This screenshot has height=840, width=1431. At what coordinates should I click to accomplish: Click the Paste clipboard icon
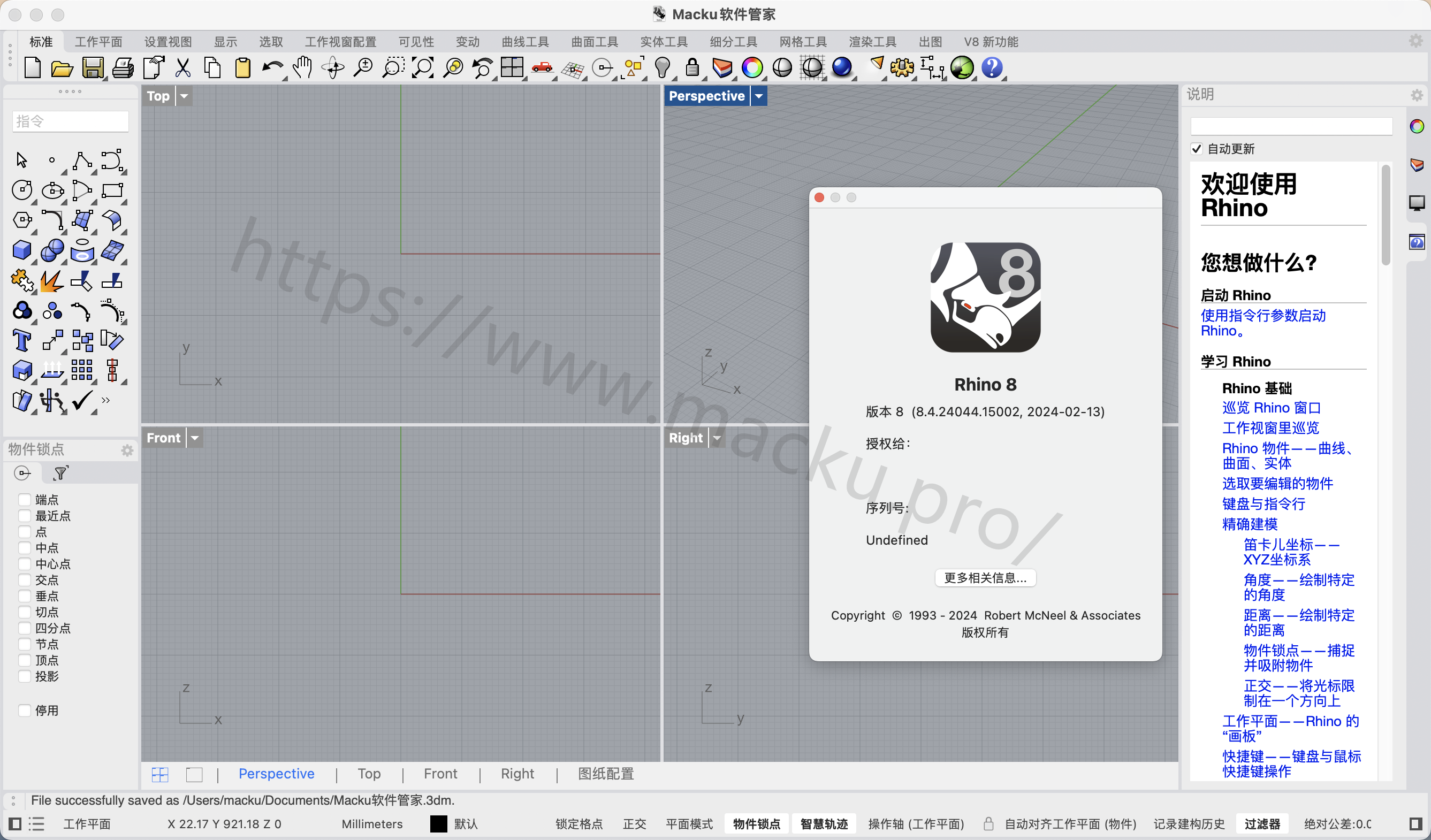click(x=242, y=67)
